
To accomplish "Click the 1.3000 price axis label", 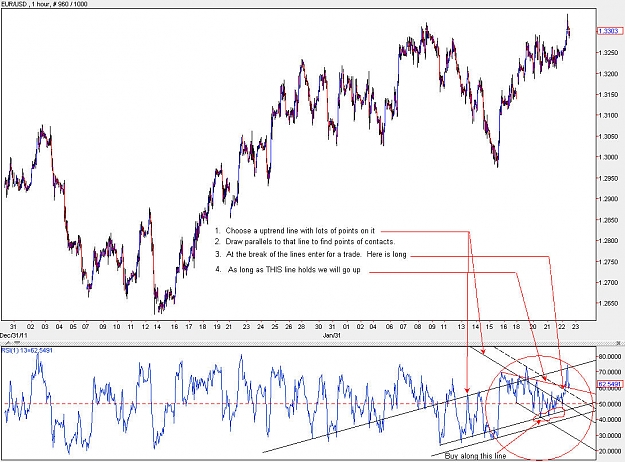I will tap(609, 157).
